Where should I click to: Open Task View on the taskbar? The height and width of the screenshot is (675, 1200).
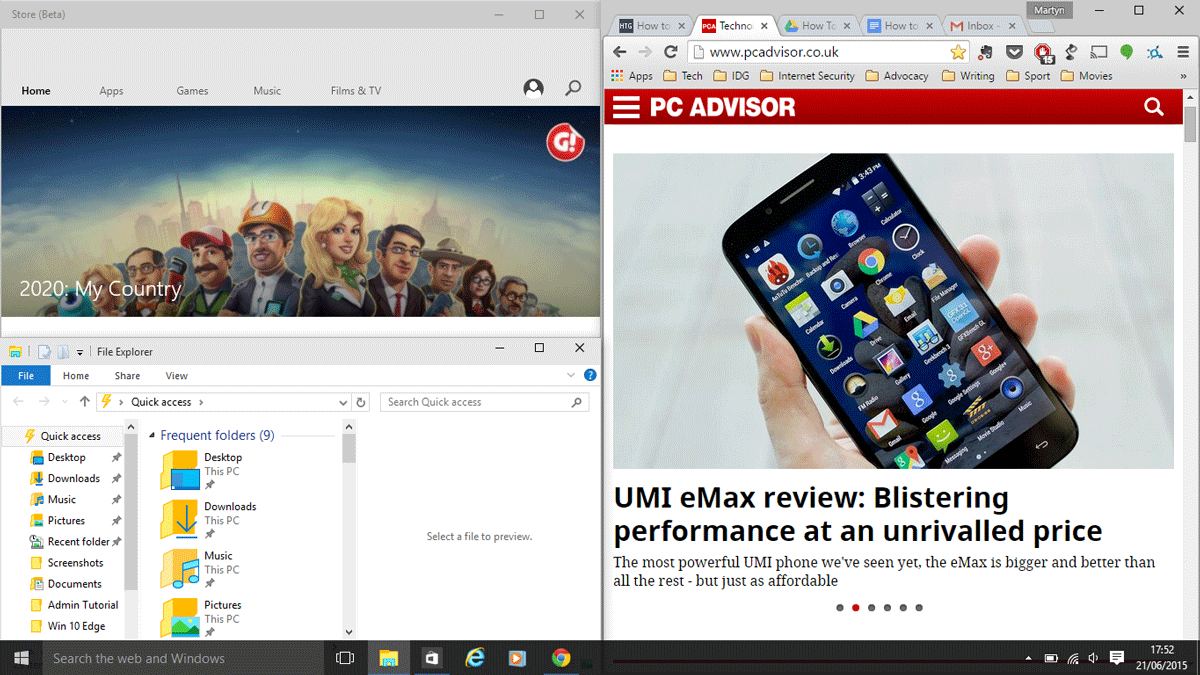345,658
